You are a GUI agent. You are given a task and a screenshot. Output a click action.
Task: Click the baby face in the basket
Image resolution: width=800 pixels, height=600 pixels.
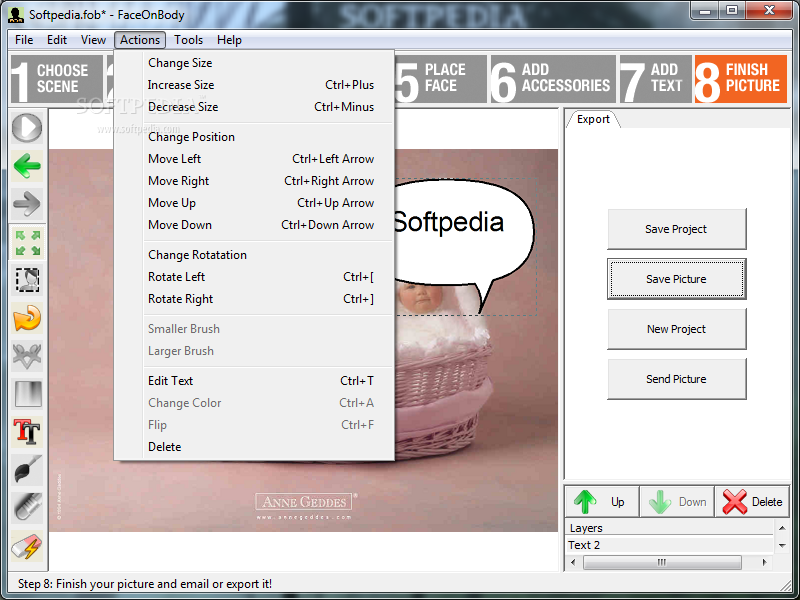tap(421, 297)
